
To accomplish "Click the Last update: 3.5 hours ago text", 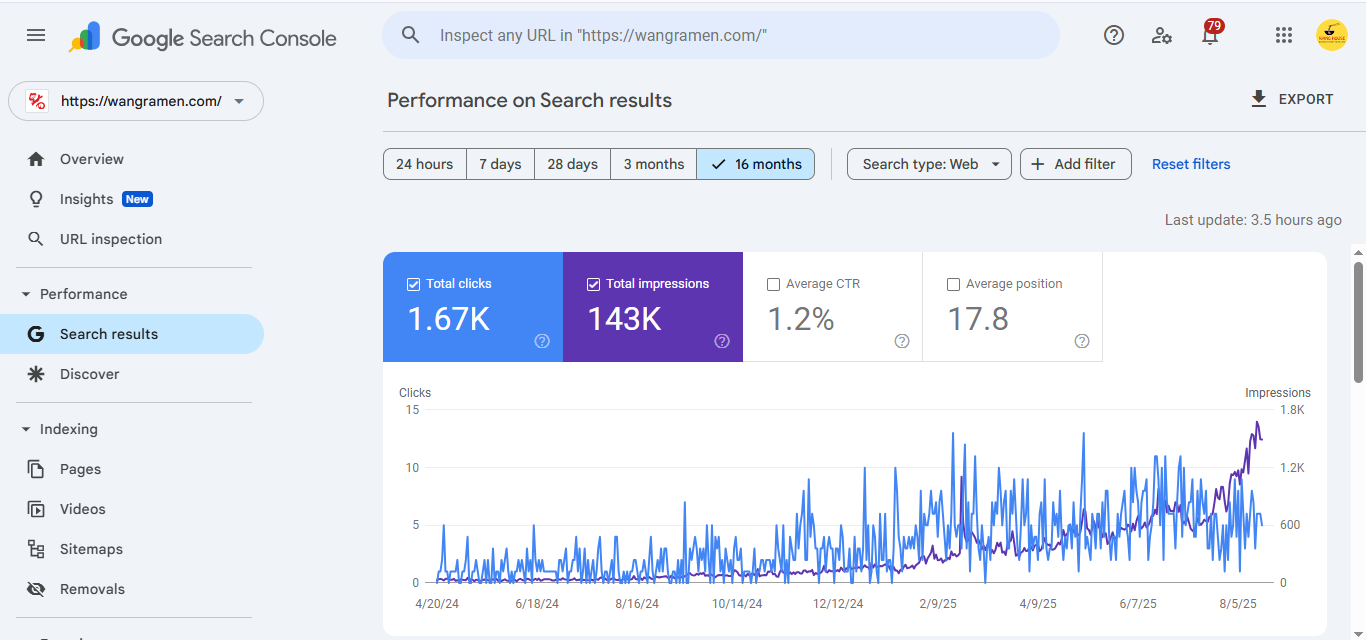I will click(1253, 220).
